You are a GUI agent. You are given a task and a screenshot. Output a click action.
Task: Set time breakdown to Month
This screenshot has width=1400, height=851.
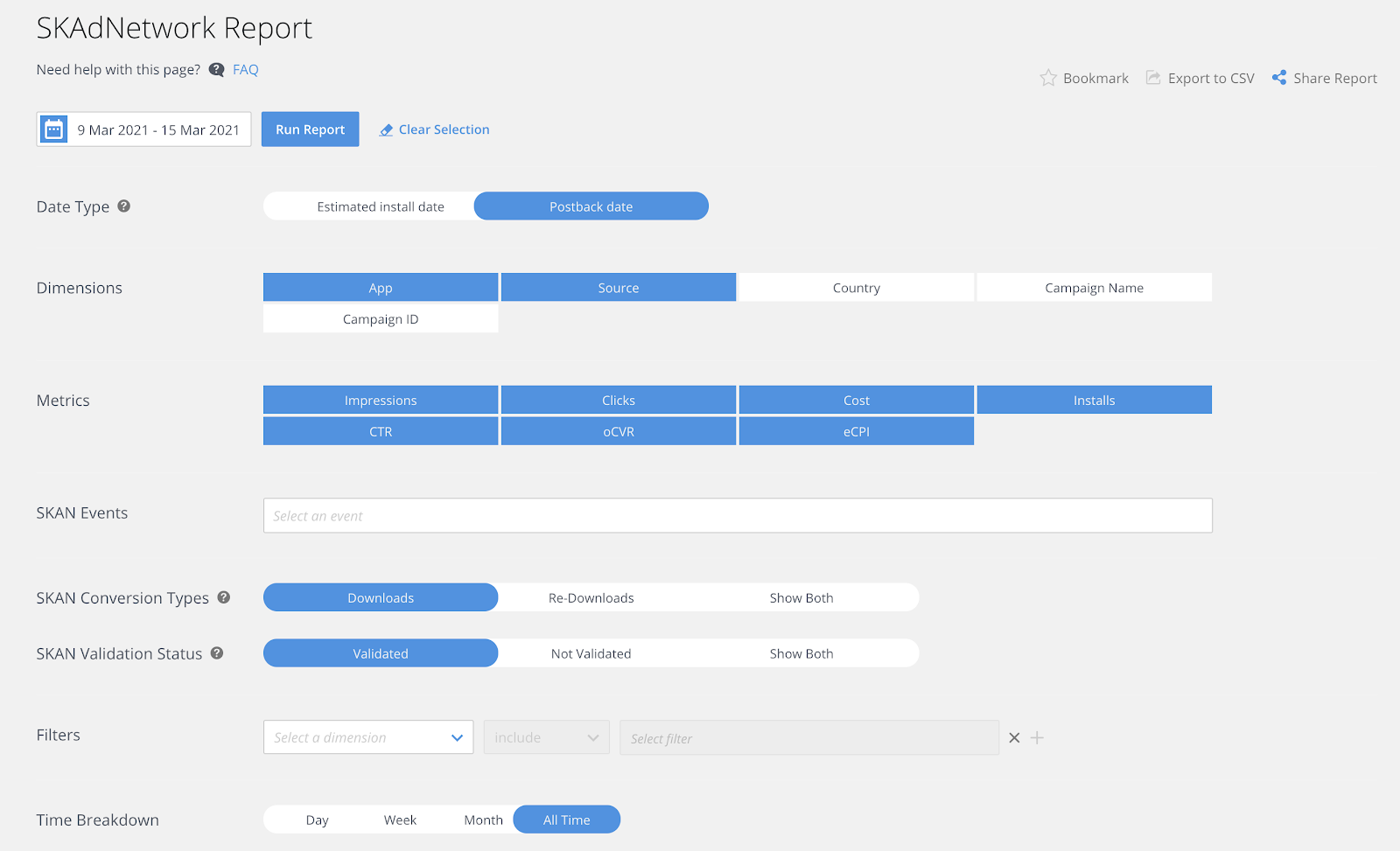(x=484, y=820)
